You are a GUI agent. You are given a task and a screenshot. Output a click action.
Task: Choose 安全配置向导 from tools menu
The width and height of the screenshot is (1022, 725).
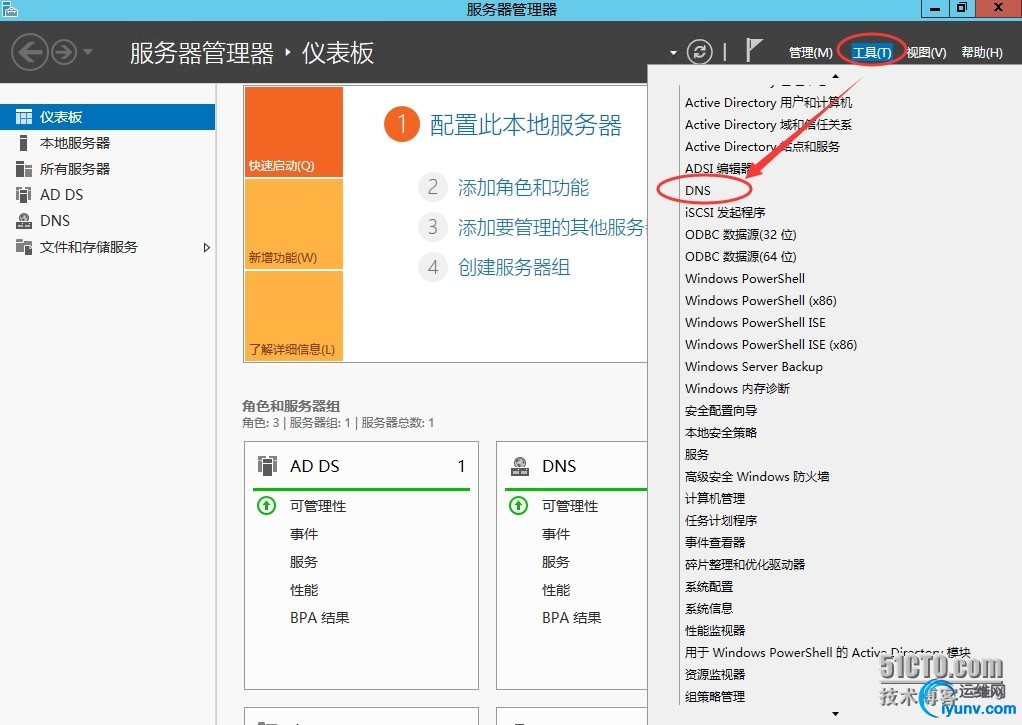[x=721, y=411]
